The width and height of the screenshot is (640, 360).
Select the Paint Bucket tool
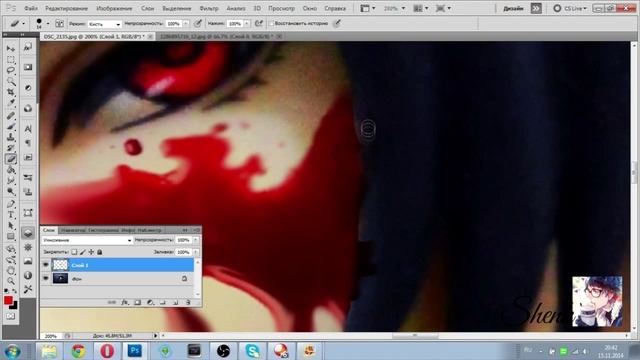pos(11,170)
